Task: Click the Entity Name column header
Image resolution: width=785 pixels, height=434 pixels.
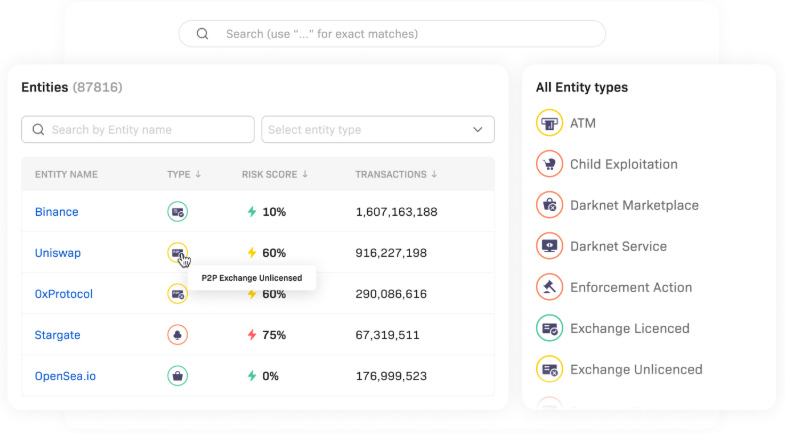Action: click(x=66, y=175)
